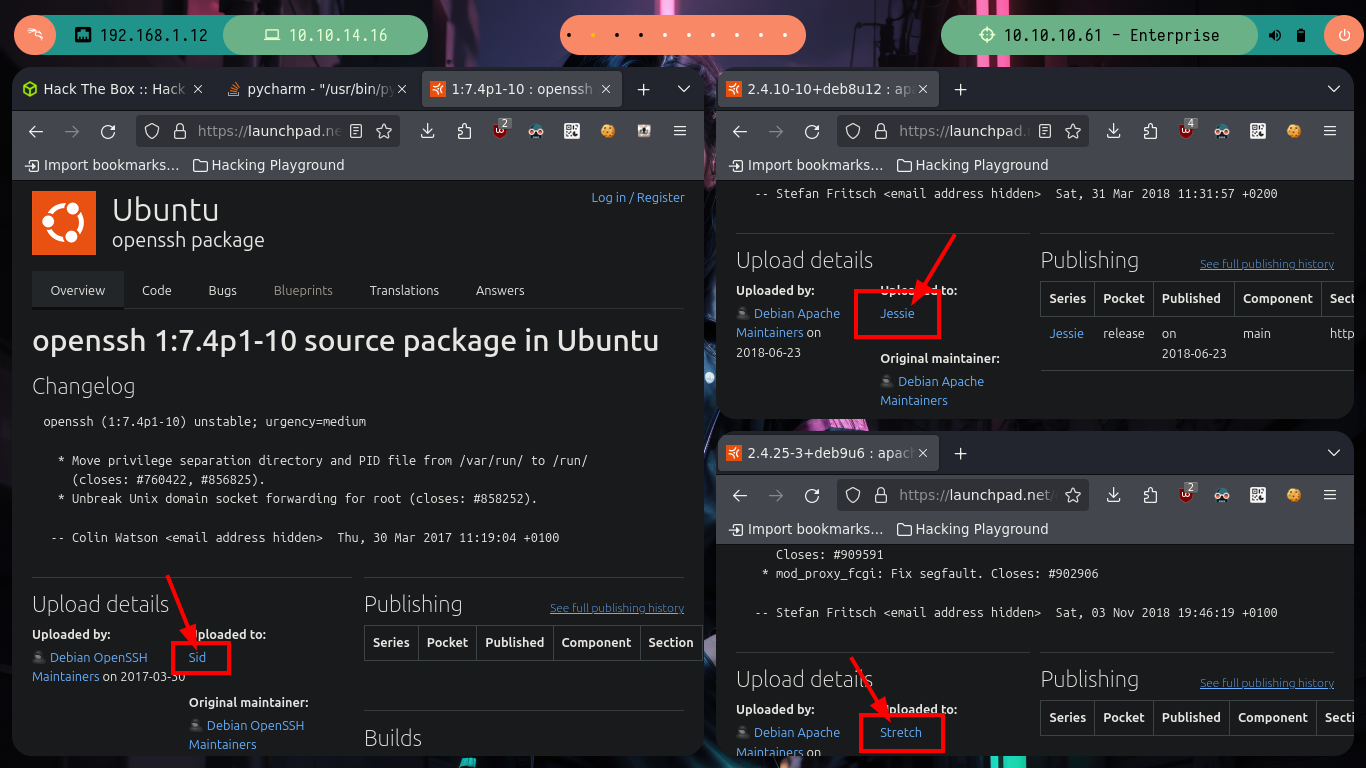
Task: Click Import bookmarks in the openssh window
Action: click(x=102, y=165)
